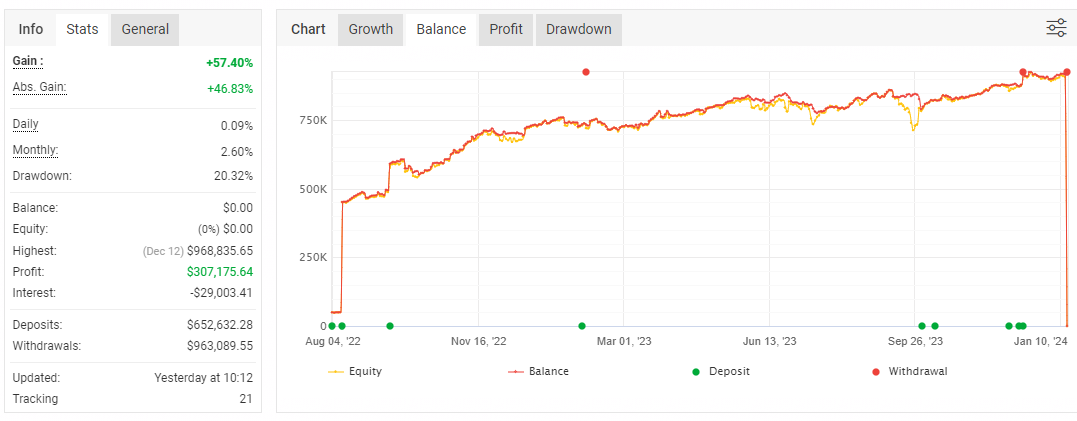Viewport: 1077px width, 421px height.
Task: Click the Abs. Gain label
Action: (x=40, y=87)
